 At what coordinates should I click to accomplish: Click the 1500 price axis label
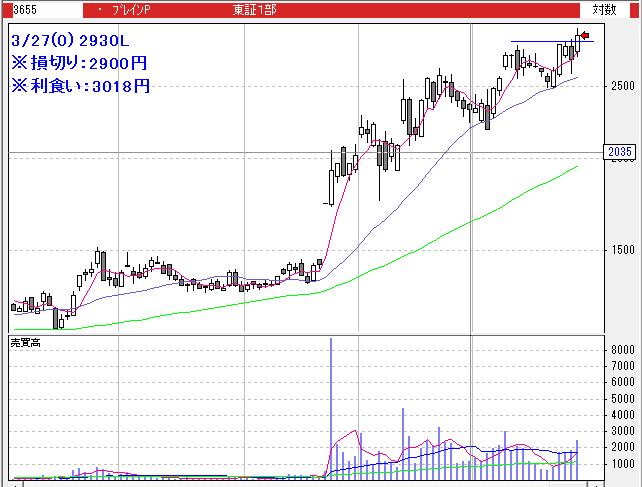click(621, 250)
